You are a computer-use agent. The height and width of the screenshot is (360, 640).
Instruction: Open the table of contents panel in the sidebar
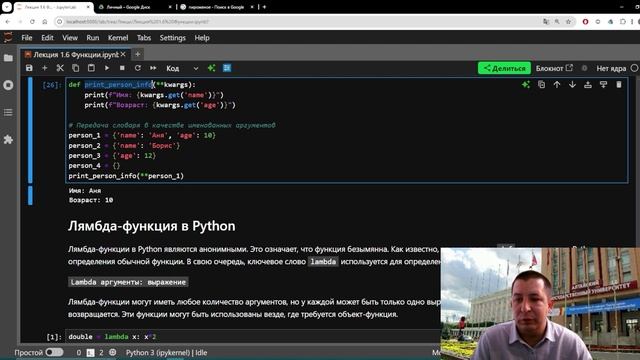point(8,112)
